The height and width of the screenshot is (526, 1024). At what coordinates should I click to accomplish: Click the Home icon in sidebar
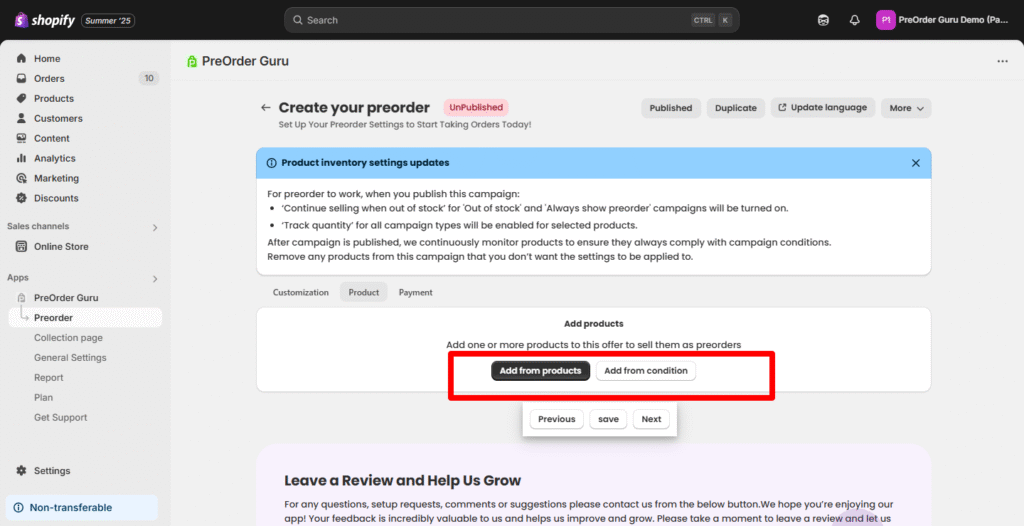pos(22,59)
